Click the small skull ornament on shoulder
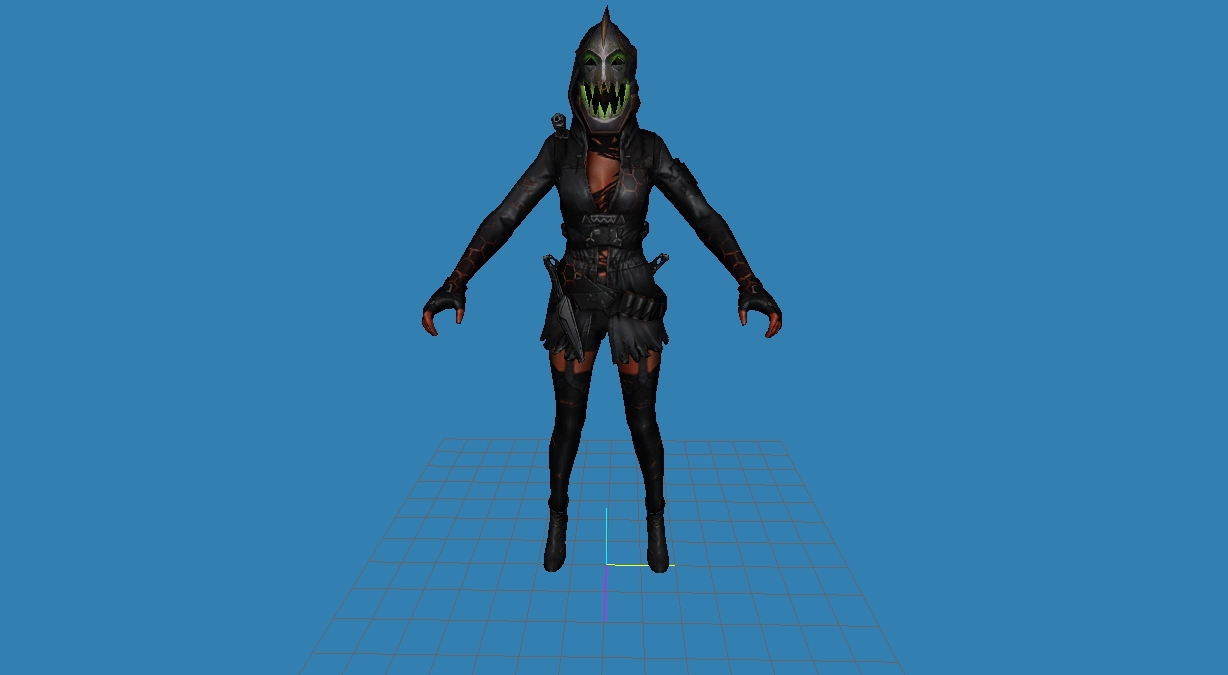1228x675 pixels. (558, 123)
